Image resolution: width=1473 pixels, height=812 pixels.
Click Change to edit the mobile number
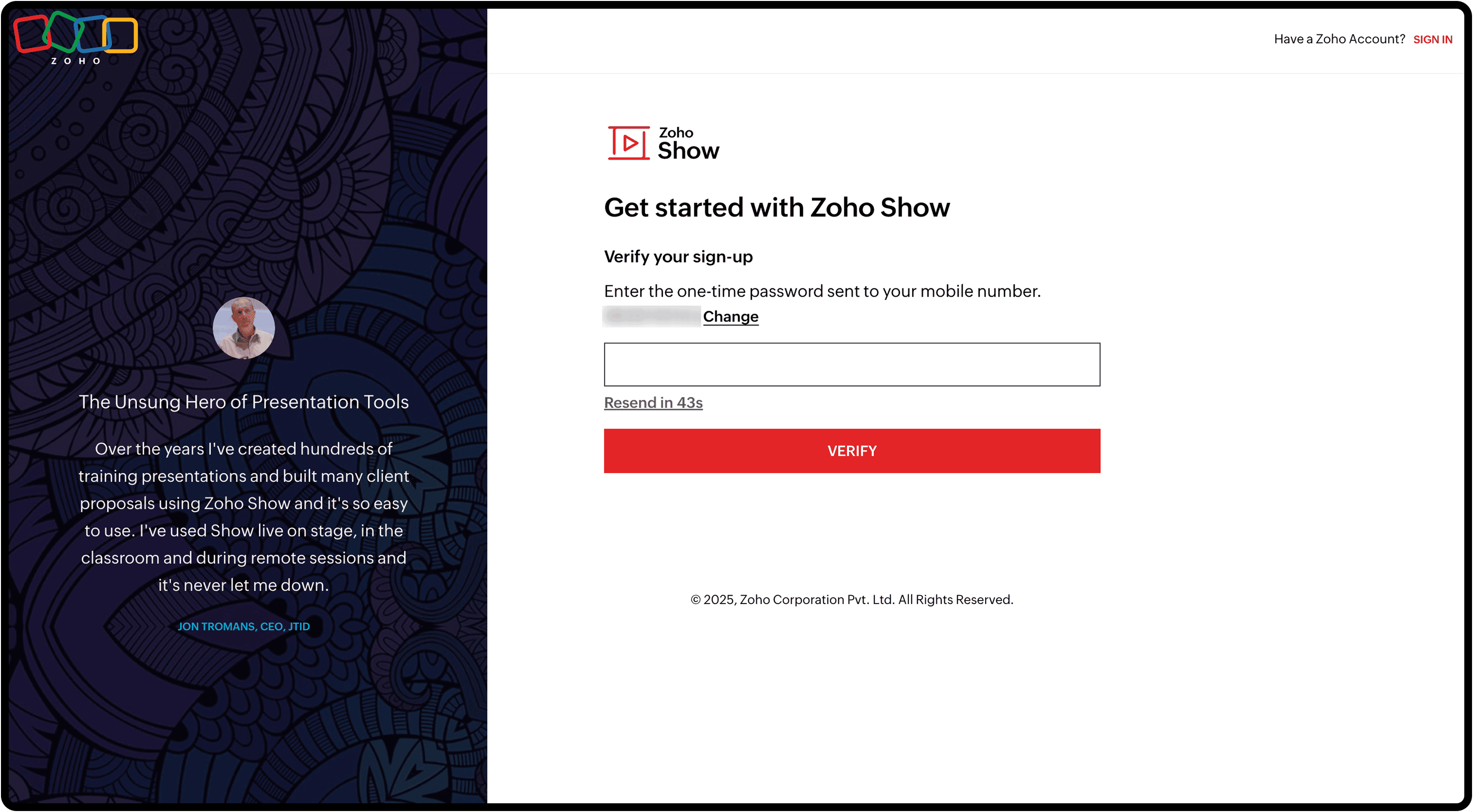[730, 316]
